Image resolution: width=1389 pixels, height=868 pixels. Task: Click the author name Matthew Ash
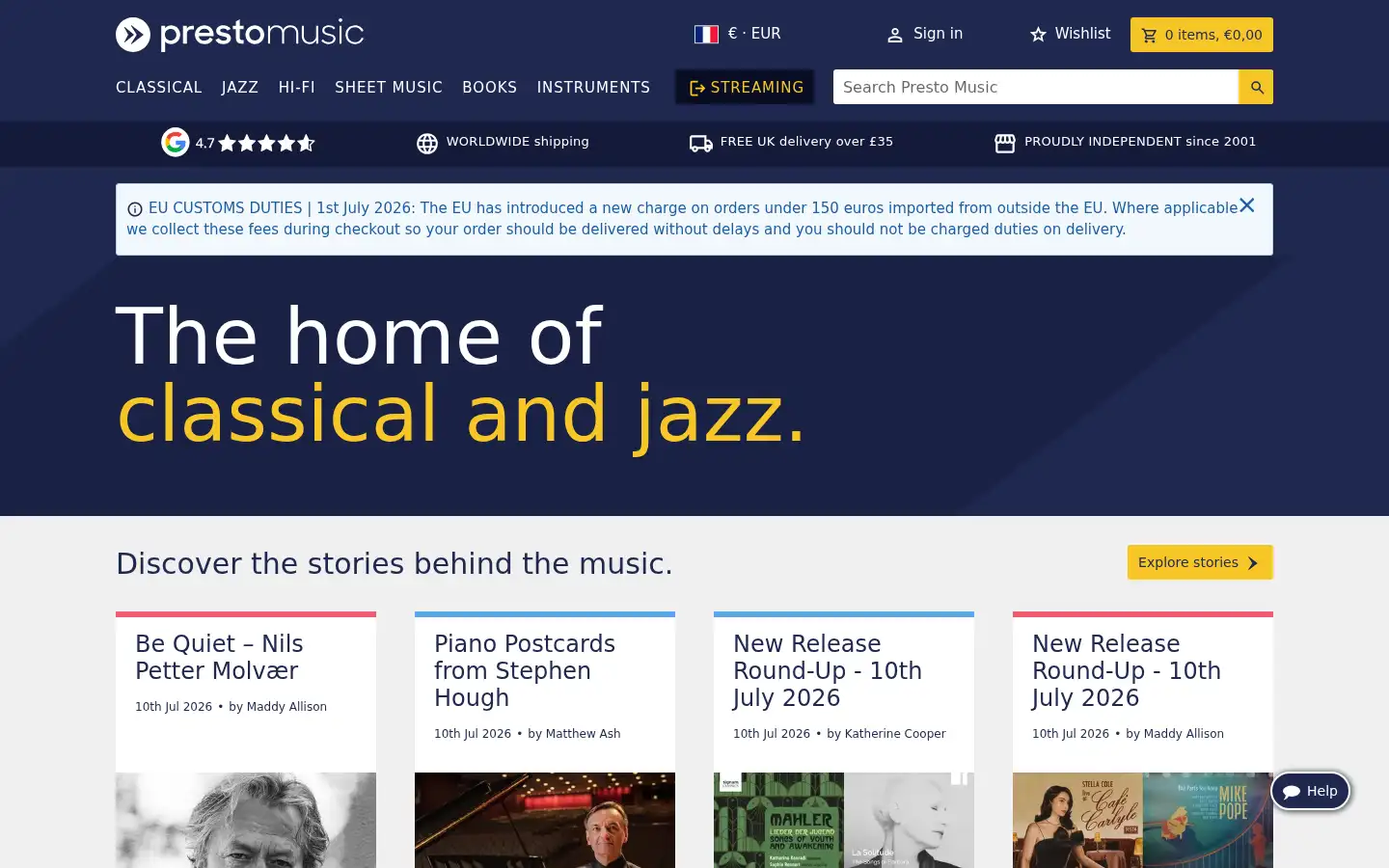click(x=583, y=734)
